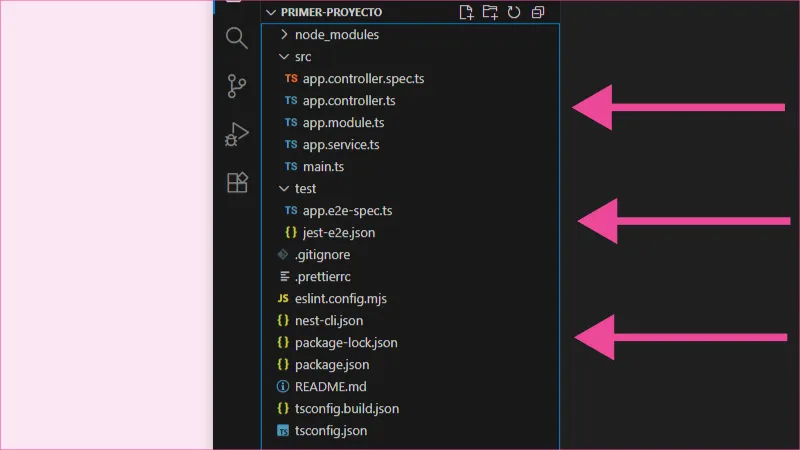Click the TS icon beside app.e2e-spec.ts
Screen dimensions: 800x450
(291, 210)
